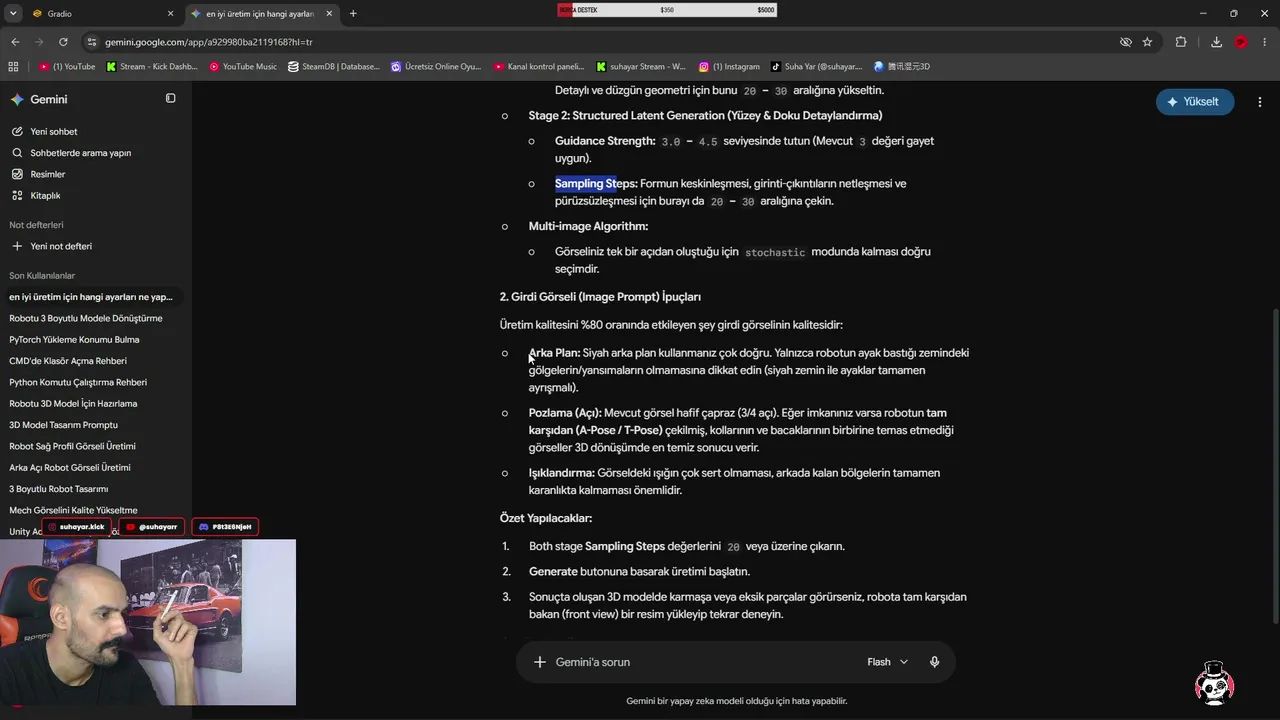The height and width of the screenshot is (720, 1280).
Task: Click the @suhayarr YouTube badge
Action: tap(153, 527)
